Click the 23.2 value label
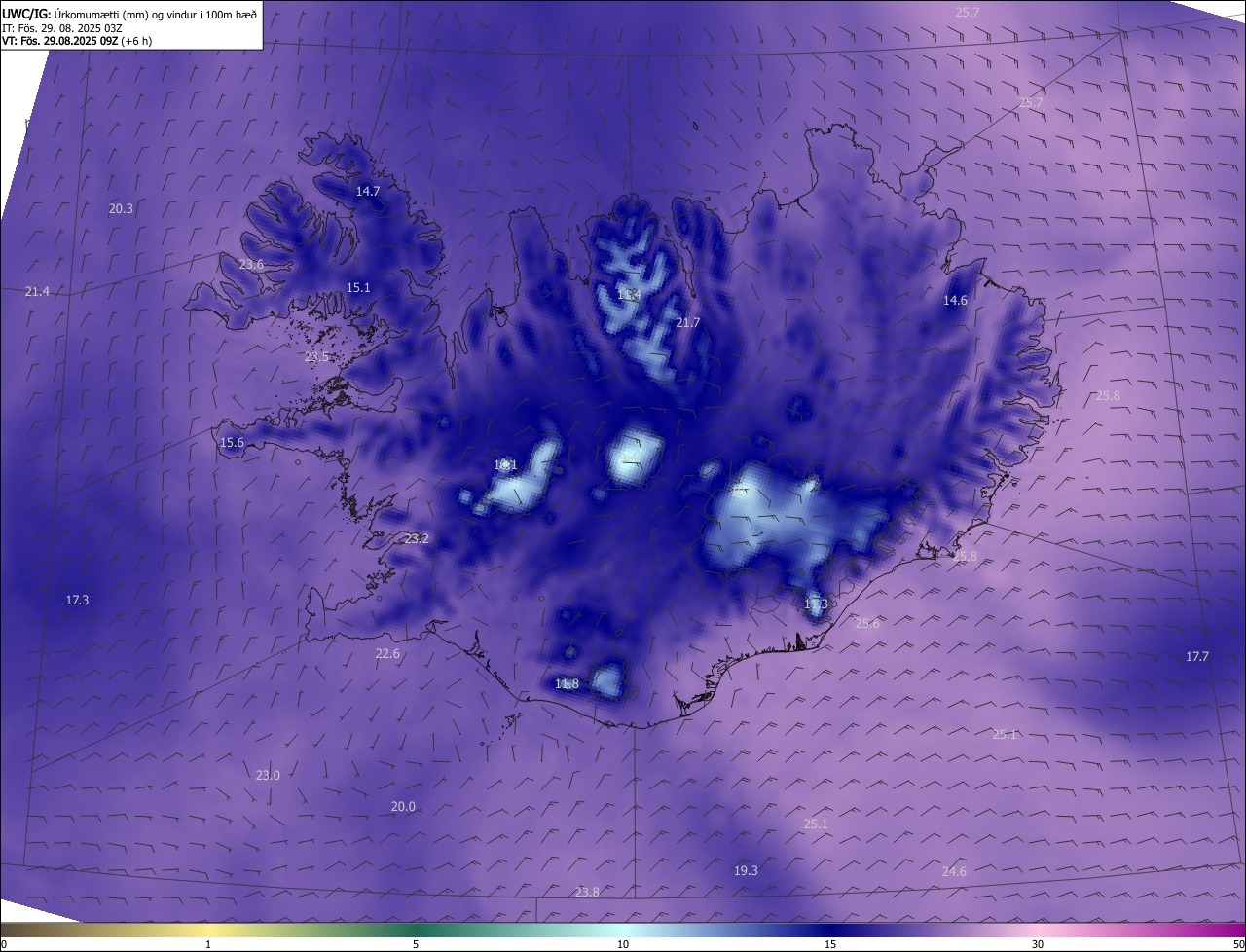Image resolution: width=1246 pixels, height=952 pixels. tap(417, 538)
